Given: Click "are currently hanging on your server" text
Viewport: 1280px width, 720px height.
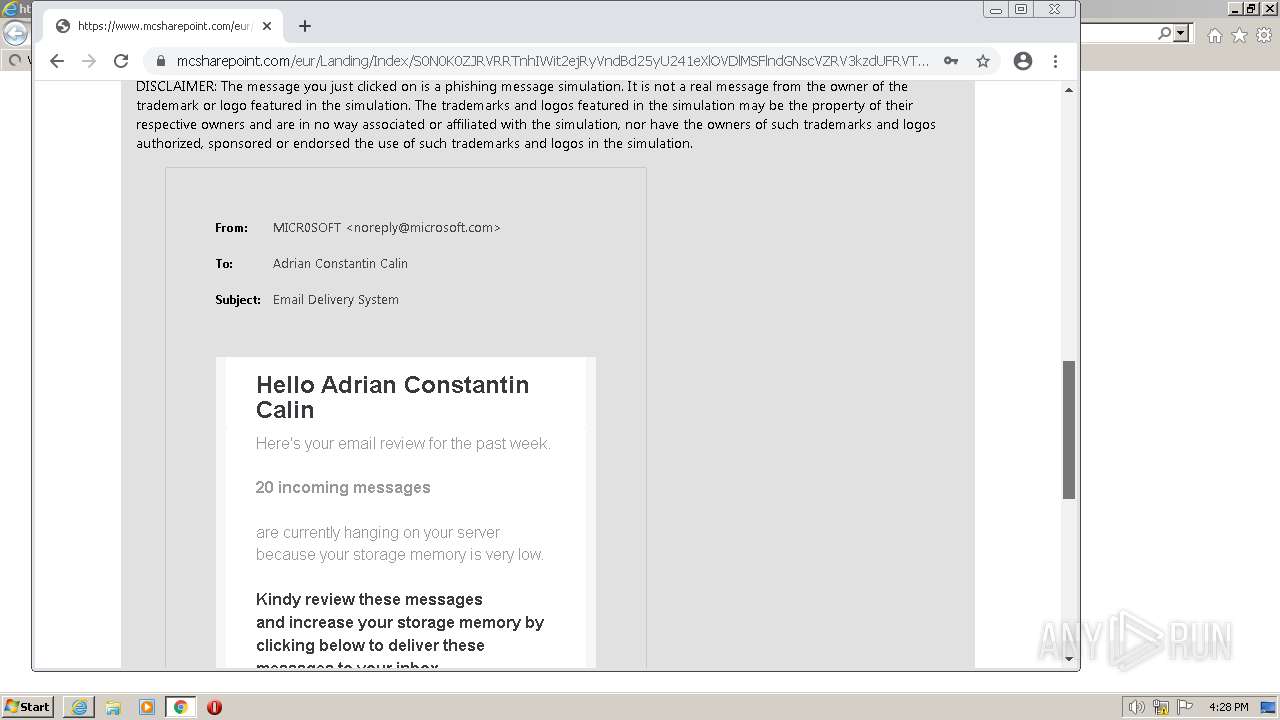Looking at the screenshot, I should pos(378,533).
